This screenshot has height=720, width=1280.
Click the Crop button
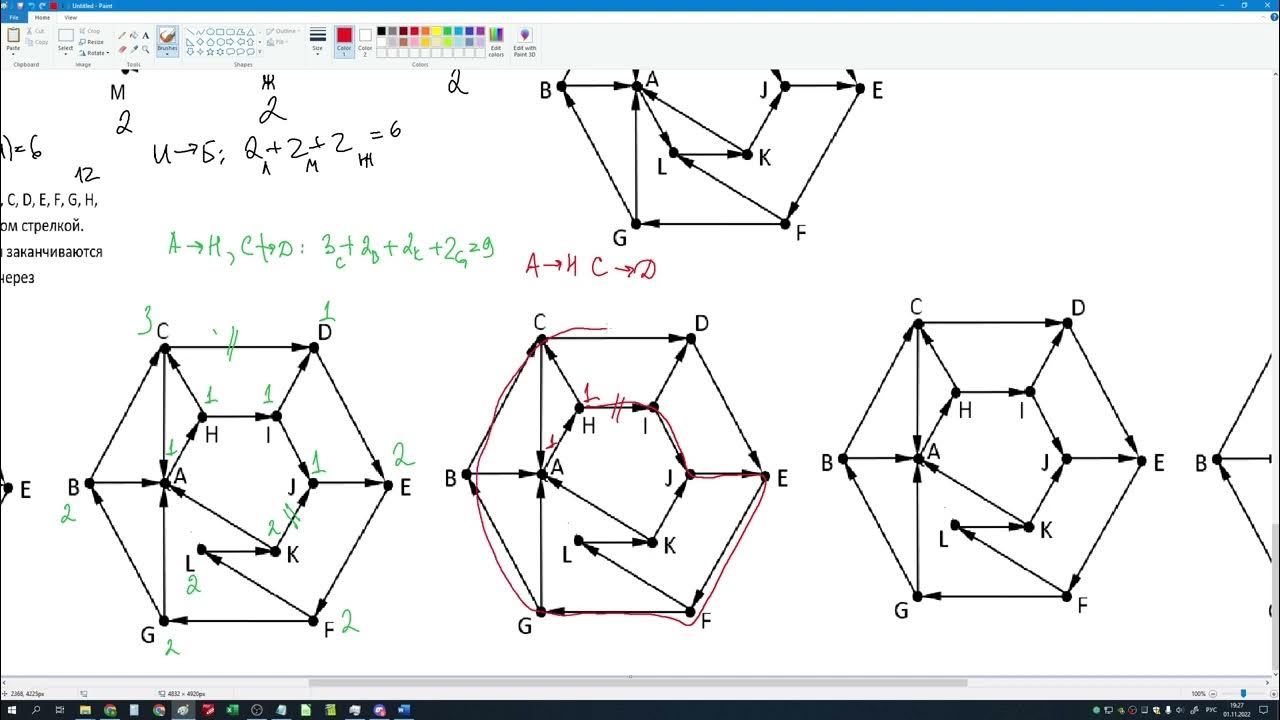90,31
